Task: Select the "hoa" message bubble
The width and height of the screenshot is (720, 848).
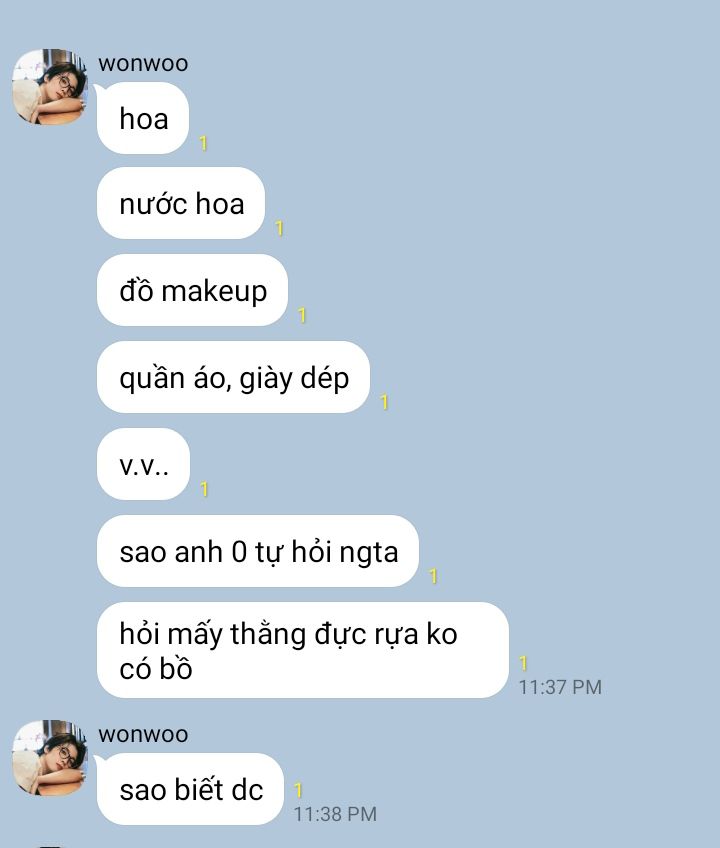Action: 143,118
